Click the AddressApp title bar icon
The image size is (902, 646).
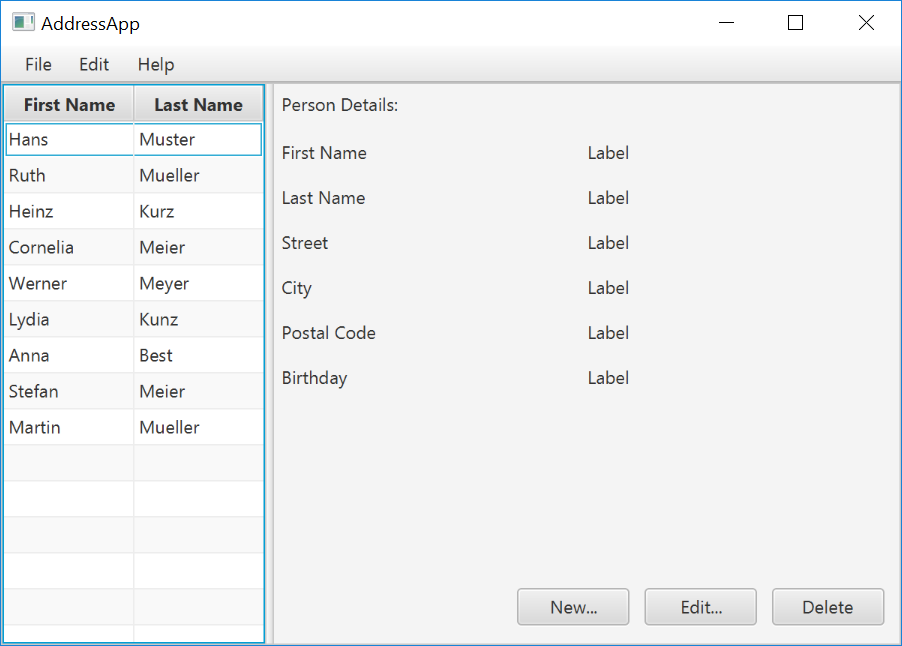pos(23,23)
